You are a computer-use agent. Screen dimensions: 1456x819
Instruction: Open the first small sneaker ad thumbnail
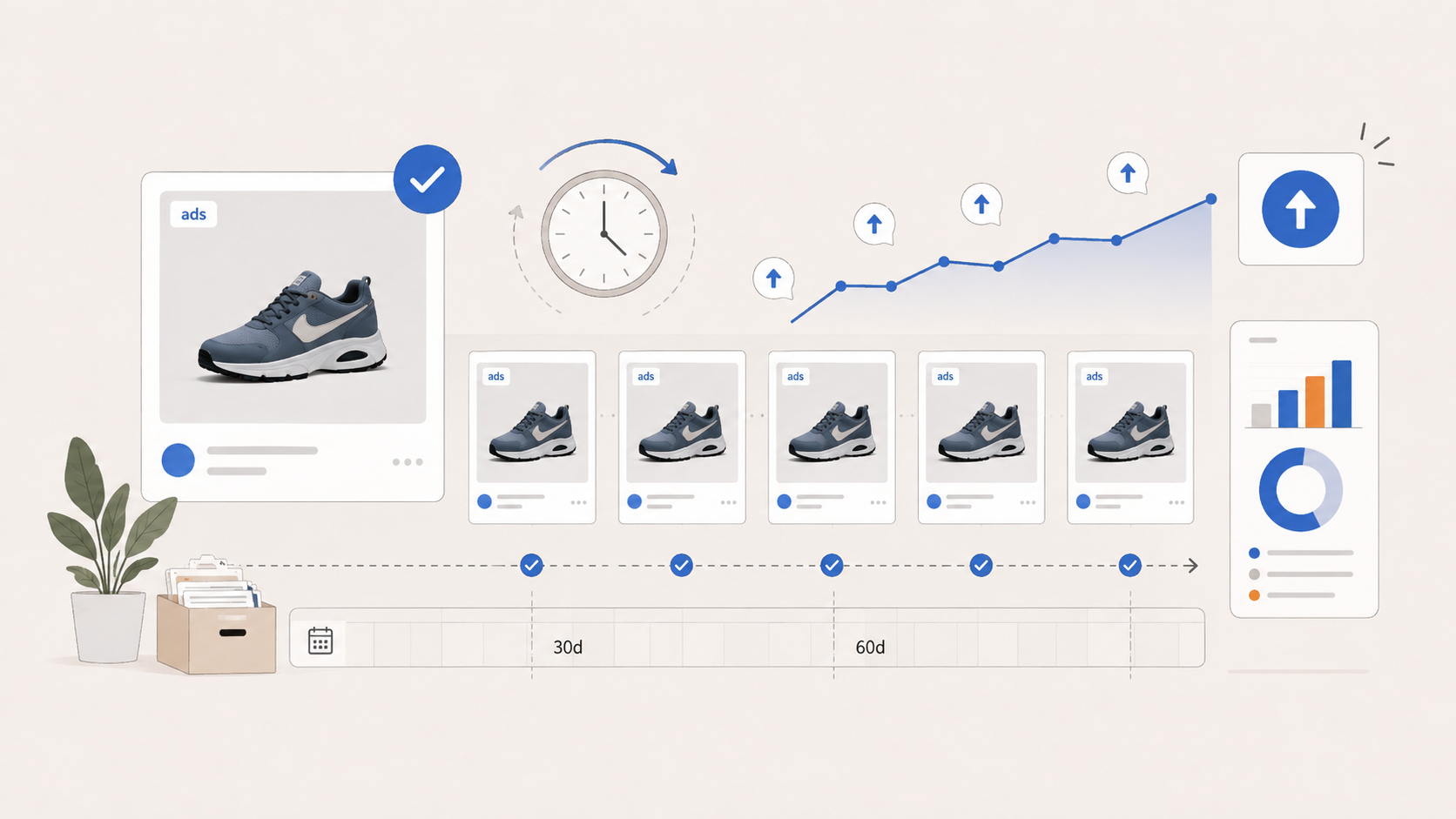532,423
